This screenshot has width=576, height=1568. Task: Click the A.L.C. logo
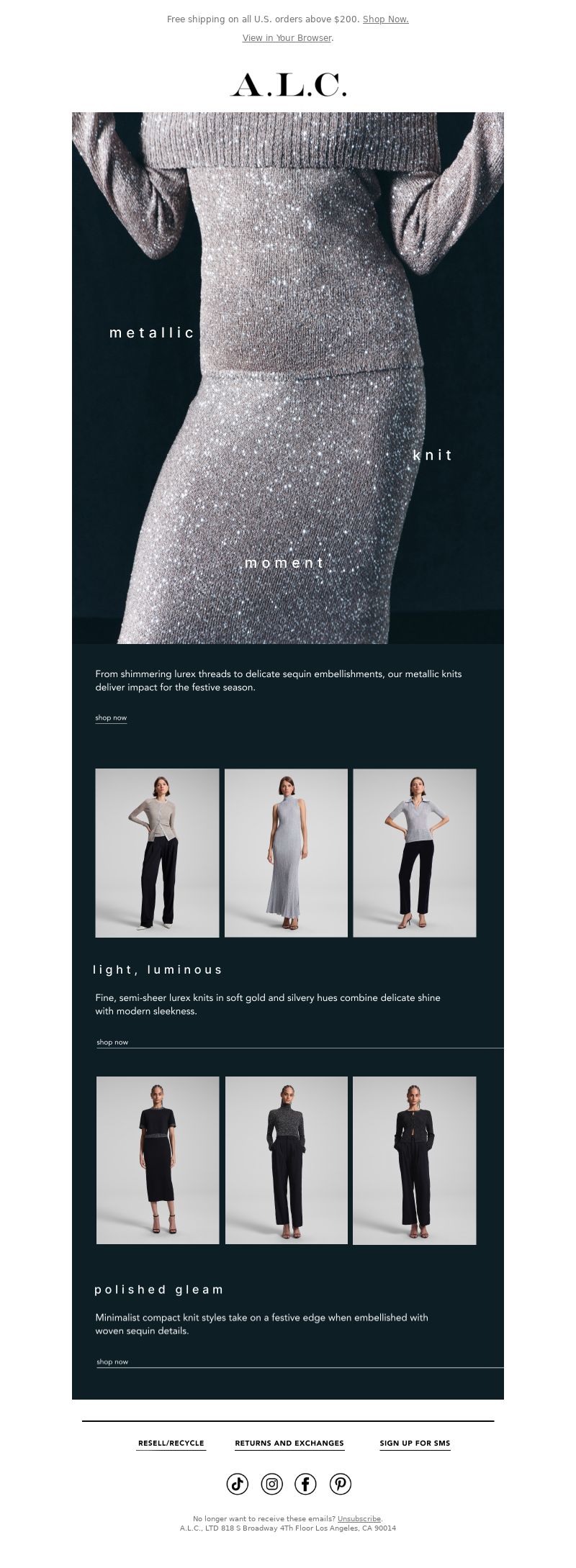288,85
